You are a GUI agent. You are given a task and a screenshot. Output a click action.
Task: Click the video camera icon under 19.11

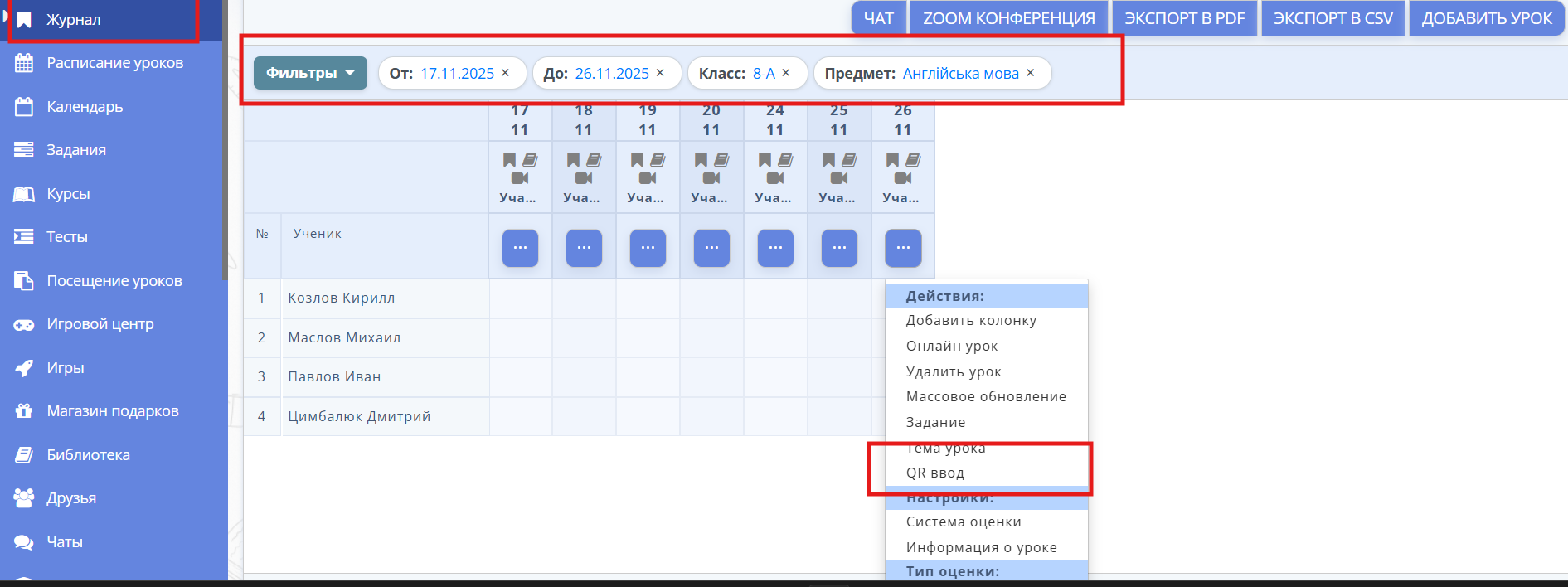pyautogui.click(x=648, y=178)
